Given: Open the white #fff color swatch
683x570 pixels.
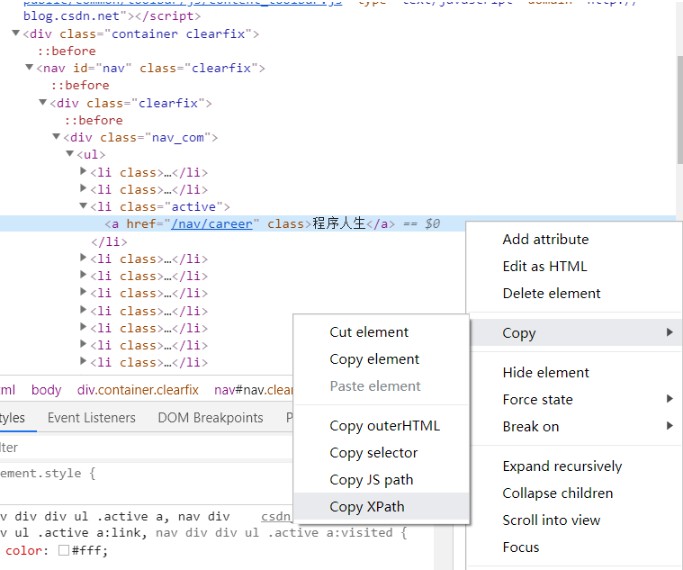Looking at the screenshot, I should tap(64, 550).
